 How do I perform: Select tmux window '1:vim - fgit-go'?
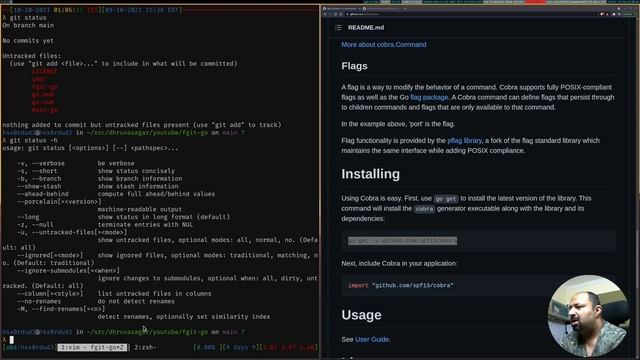click(x=92, y=347)
